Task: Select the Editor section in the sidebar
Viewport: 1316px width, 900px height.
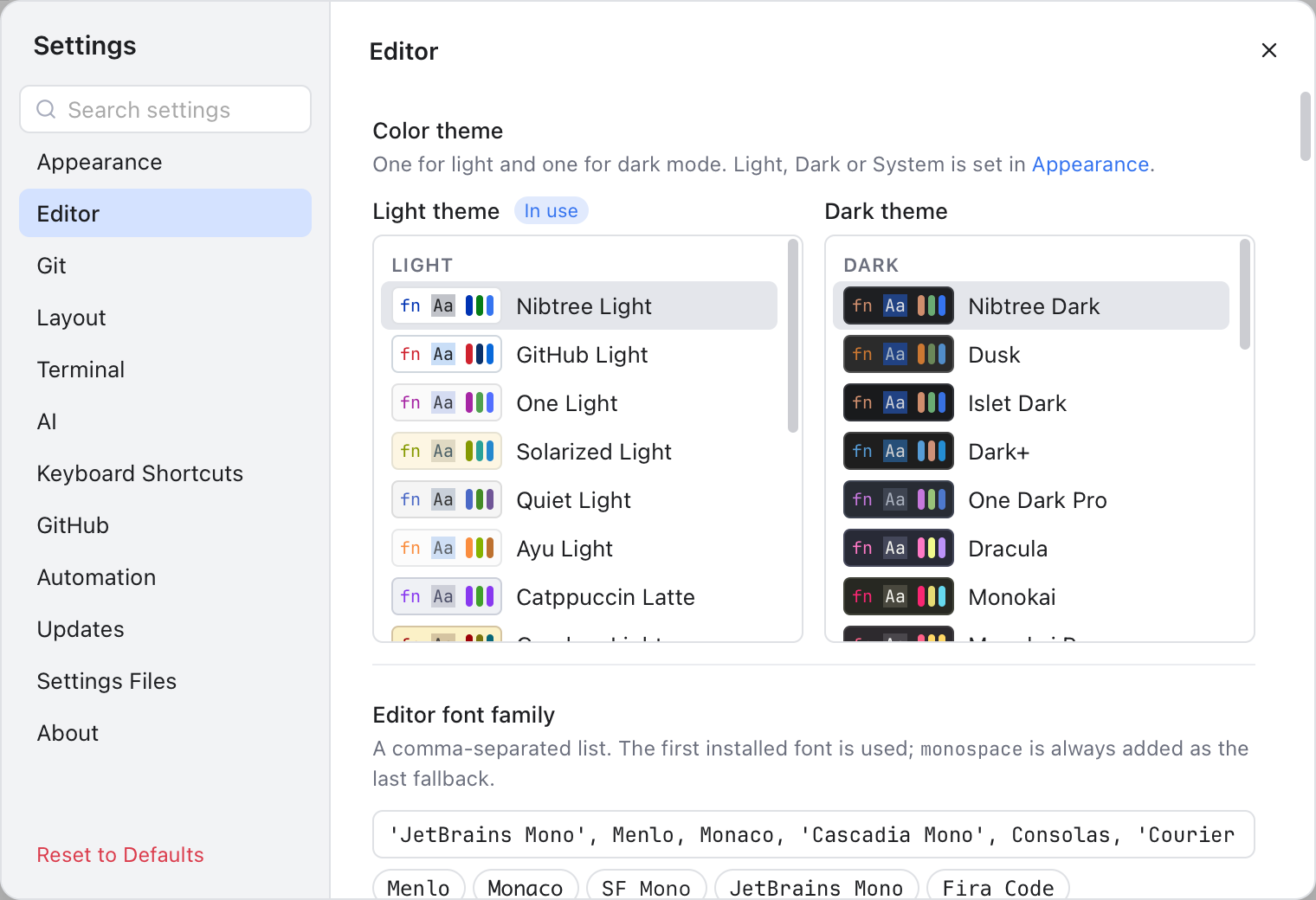Action: point(165,214)
